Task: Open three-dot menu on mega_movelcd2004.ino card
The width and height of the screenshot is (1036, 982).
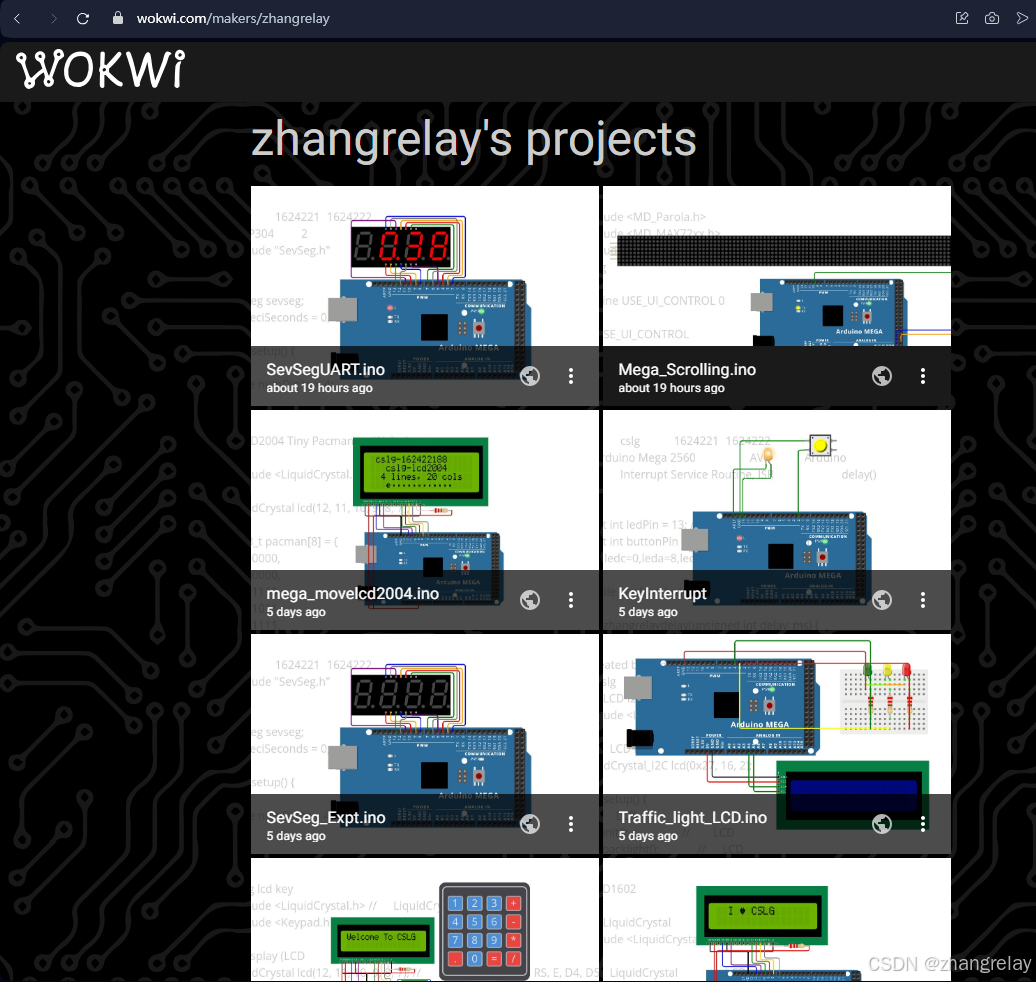Action: click(x=571, y=600)
